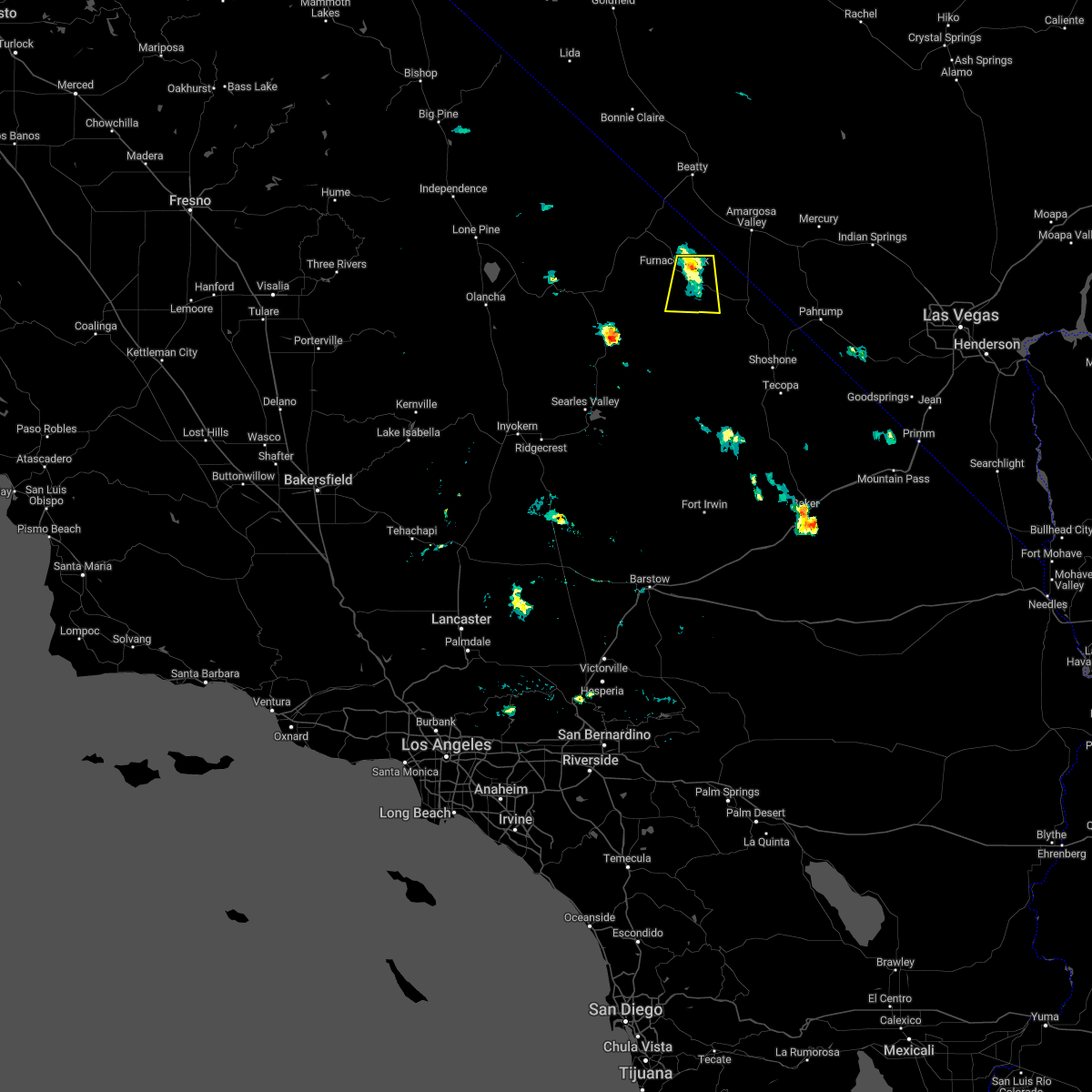Image resolution: width=1092 pixels, height=1092 pixels.
Task: Click the Blythe label
Action: [x=1051, y=834]
